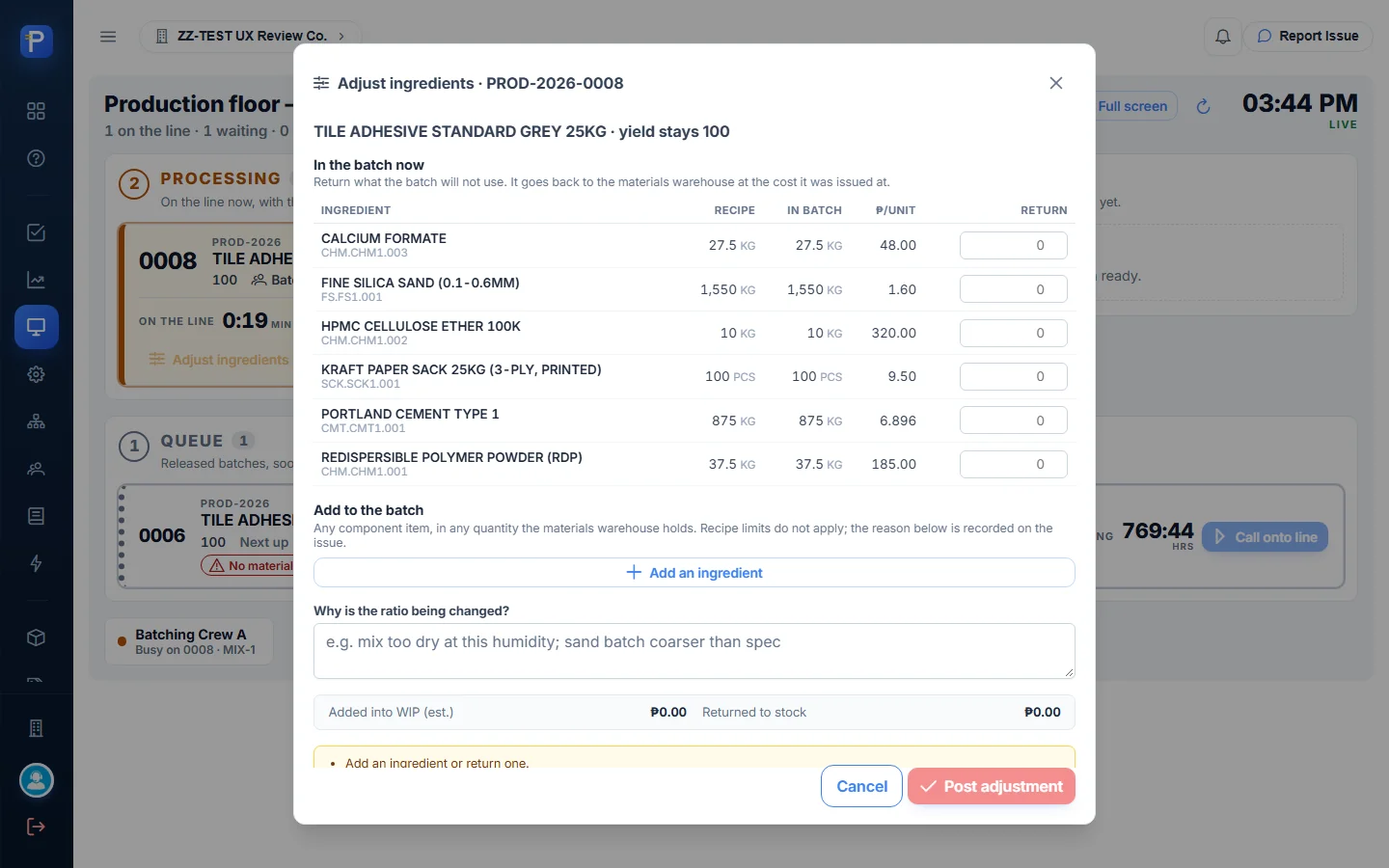Open the notifications bell
Screen dimensions: 1389x868
coord(1222,37)
